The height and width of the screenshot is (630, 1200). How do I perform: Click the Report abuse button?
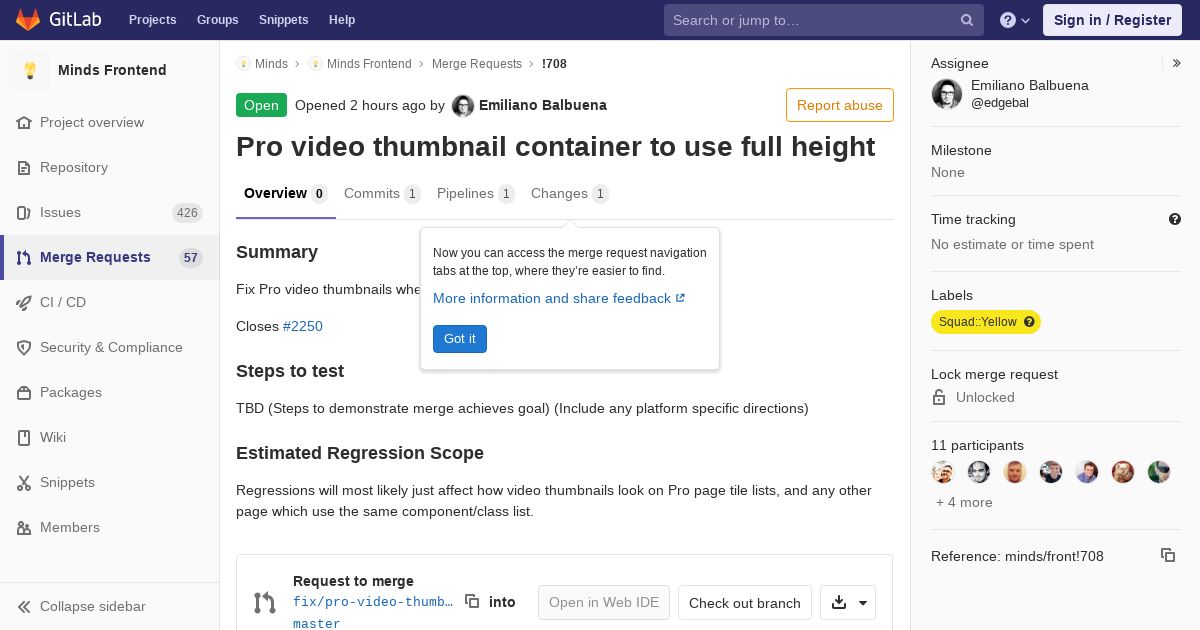click(840, 105)
